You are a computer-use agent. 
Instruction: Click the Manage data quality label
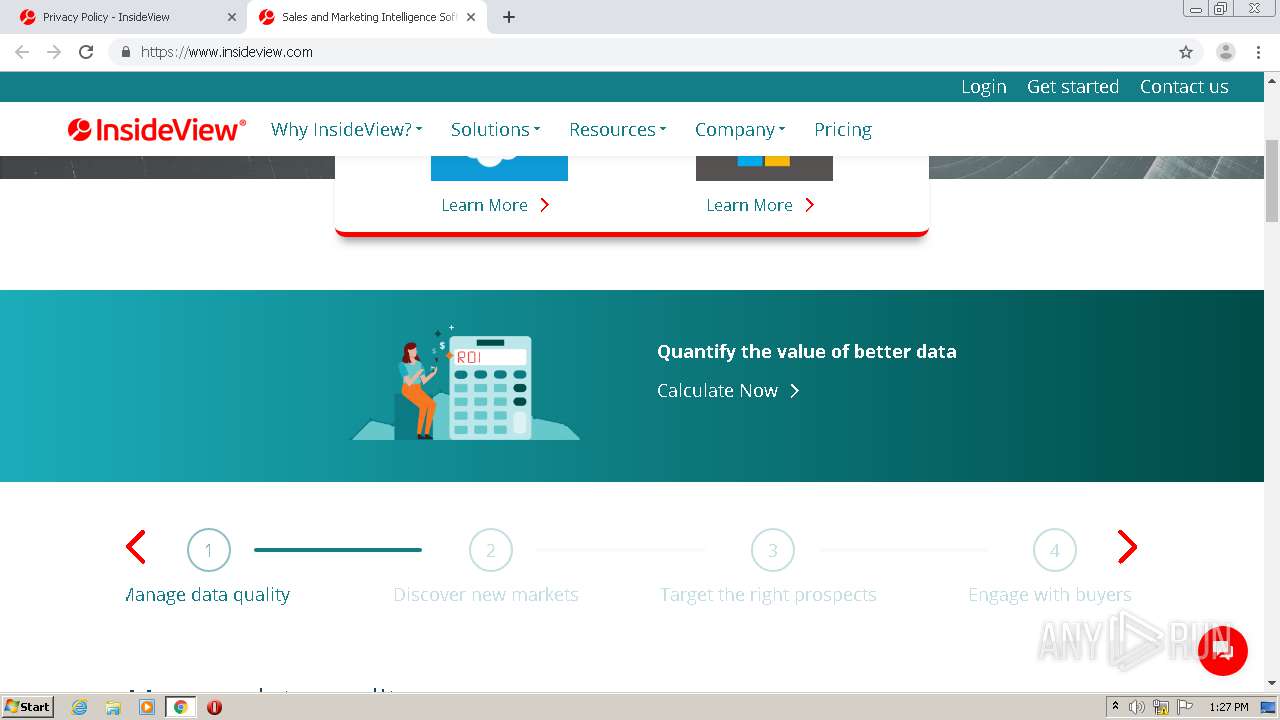208,595
